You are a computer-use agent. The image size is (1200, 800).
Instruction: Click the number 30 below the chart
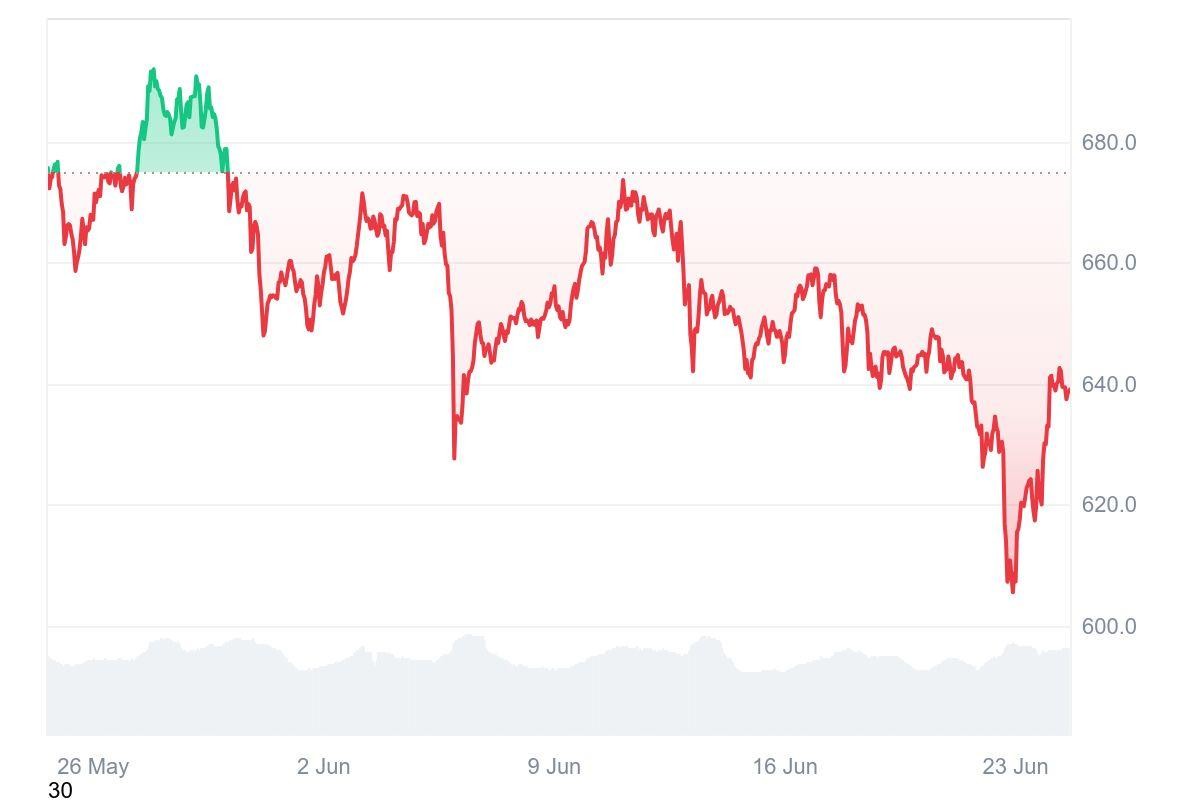60,790
